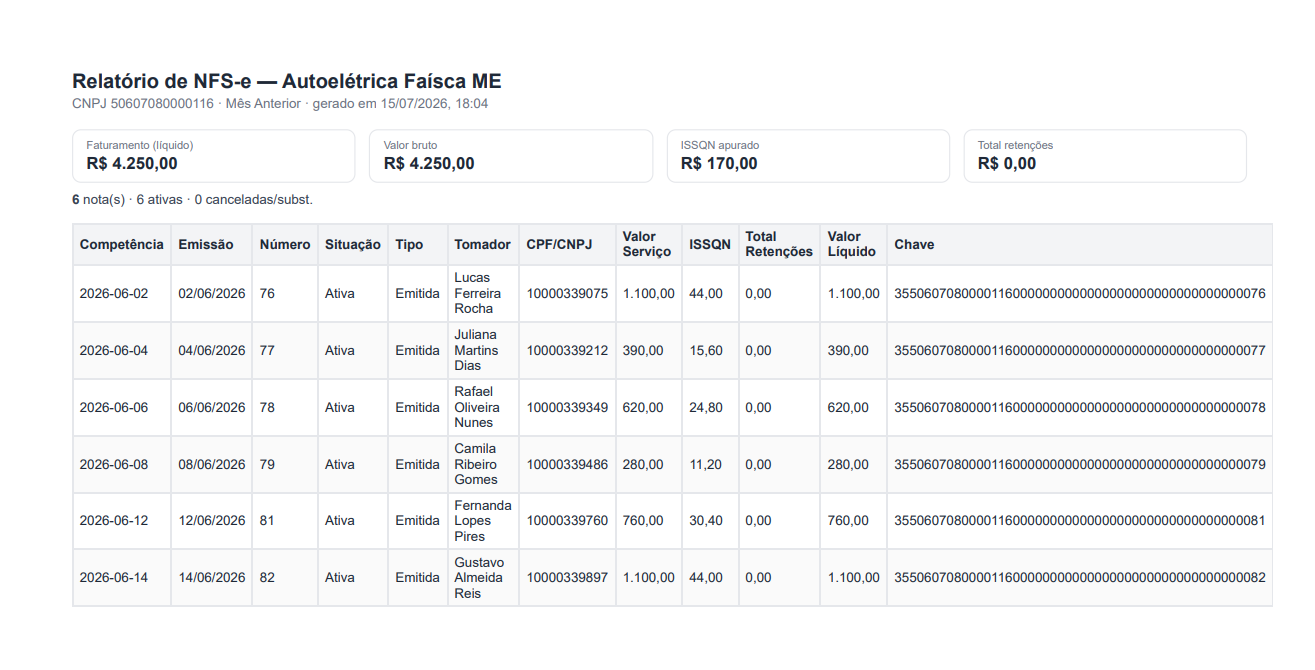Click tomador Juliana Martins Dias
This screenshot has height=670, width=1315.
tap(476, 350)
